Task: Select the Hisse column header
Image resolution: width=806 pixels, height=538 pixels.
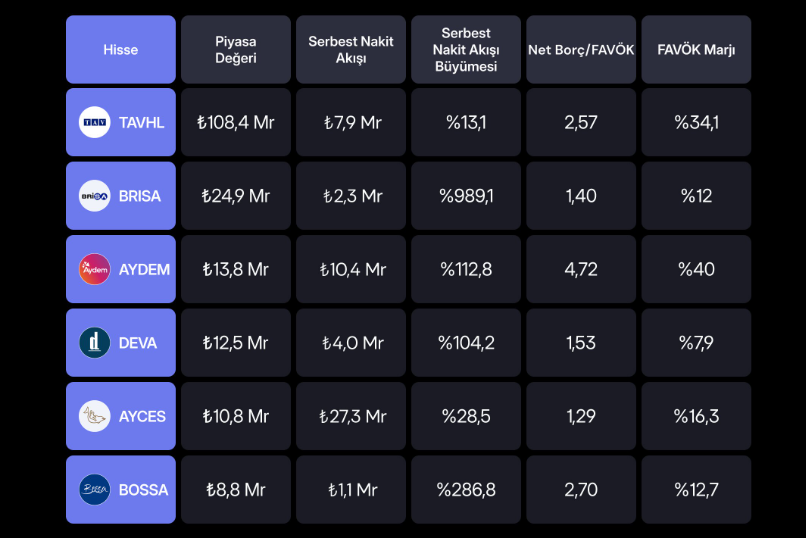Action: point(121,49)
